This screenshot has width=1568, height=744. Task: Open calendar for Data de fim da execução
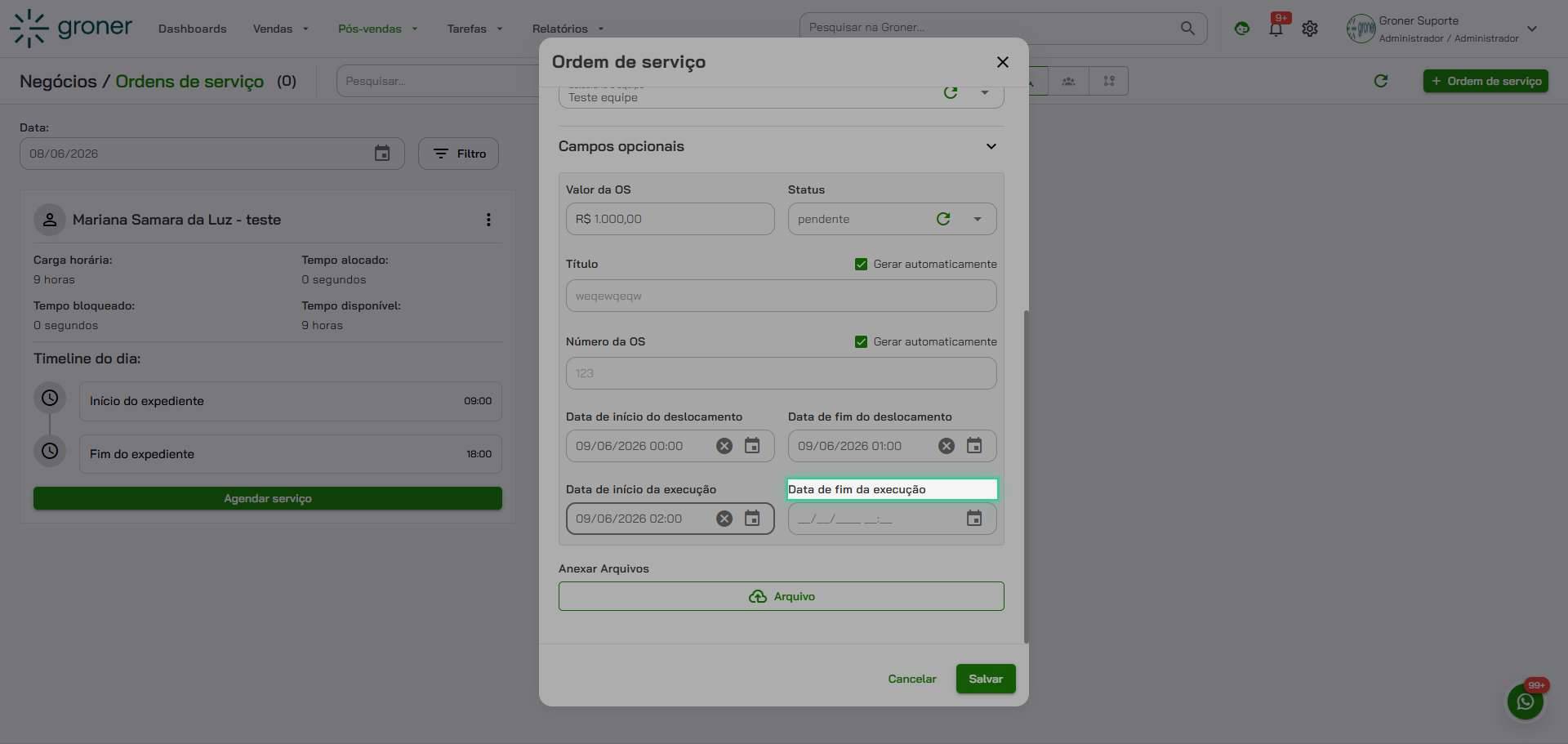click(x=974, y=519)
